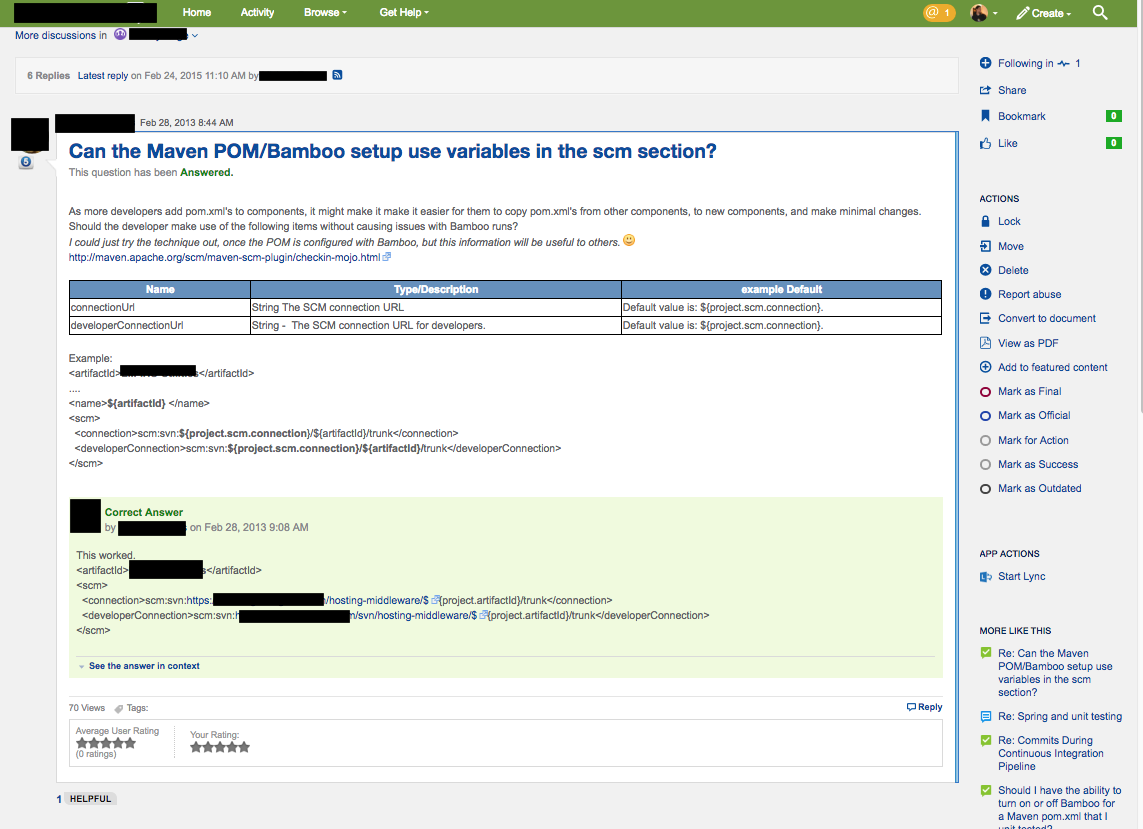The width and height of the screenshot is (1143, 829).
Task: Open the notifications badge showing 1
Action: tap(939, 12)
